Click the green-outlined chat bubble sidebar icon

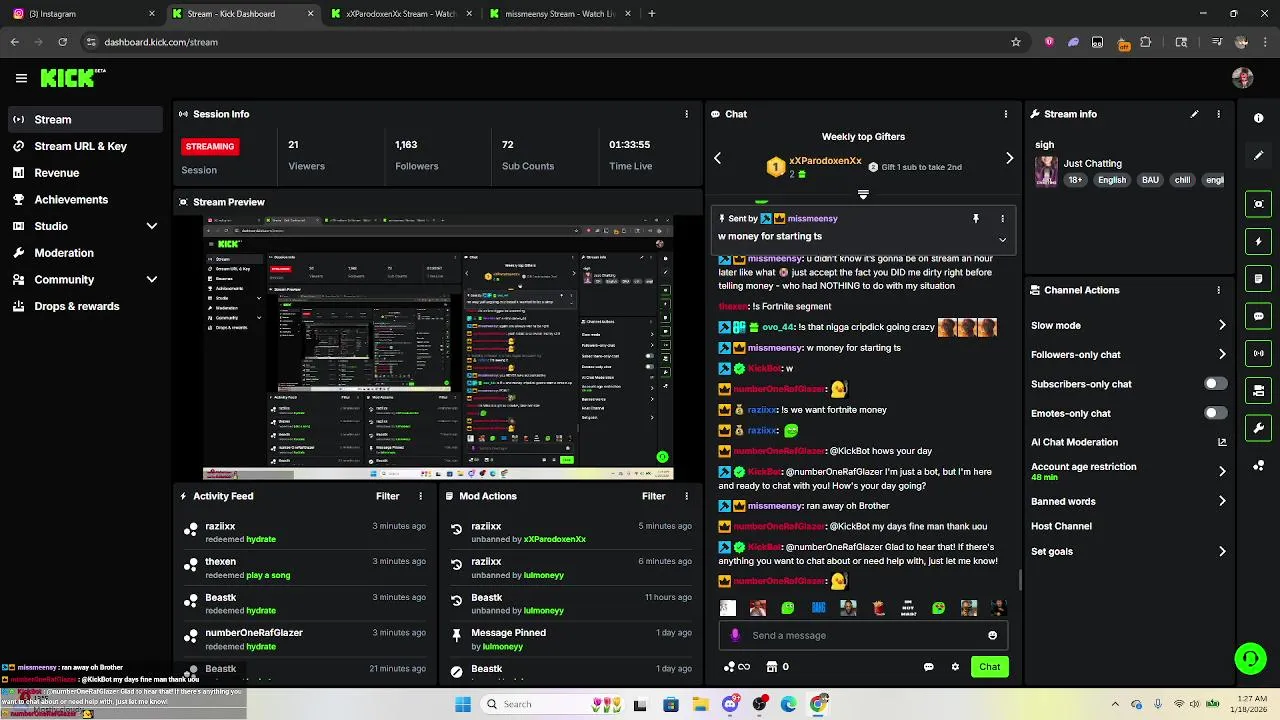[1258, 316]
